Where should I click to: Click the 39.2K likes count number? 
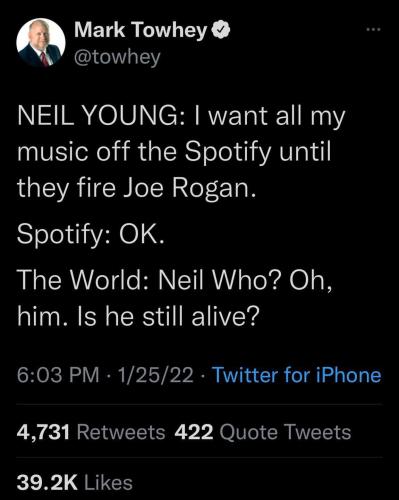(47, 483)
